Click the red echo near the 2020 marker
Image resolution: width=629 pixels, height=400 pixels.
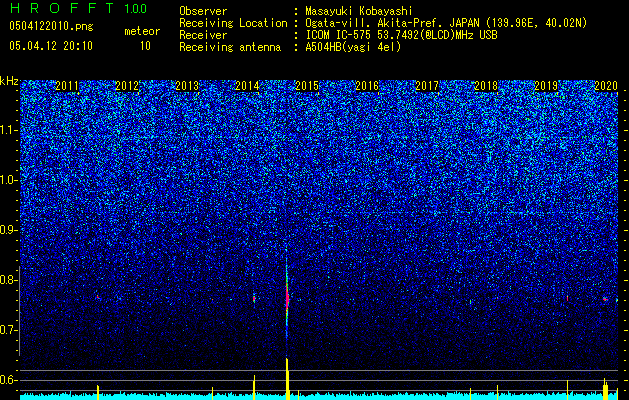pyautogui.click(x=605, y=299)
